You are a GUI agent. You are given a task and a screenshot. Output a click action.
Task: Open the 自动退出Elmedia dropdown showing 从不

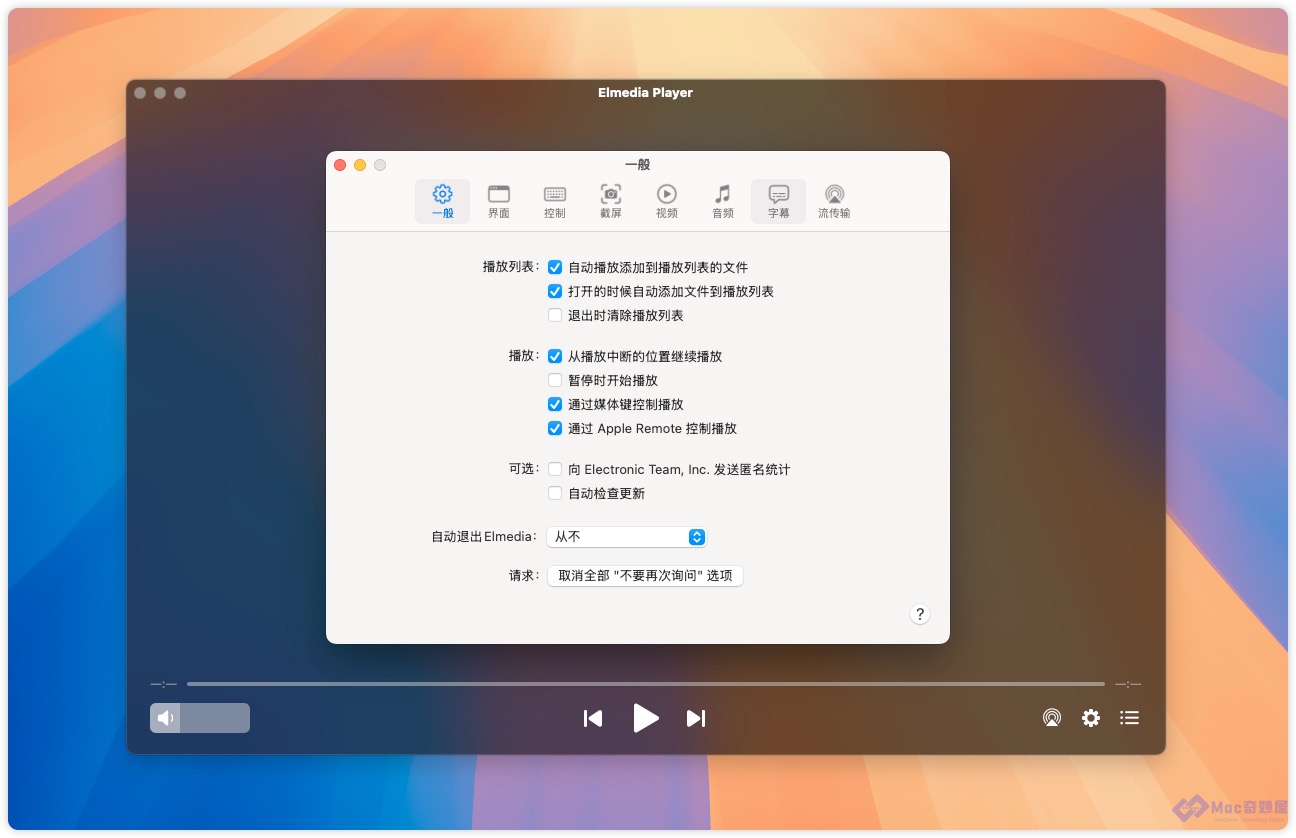point(627,537)
